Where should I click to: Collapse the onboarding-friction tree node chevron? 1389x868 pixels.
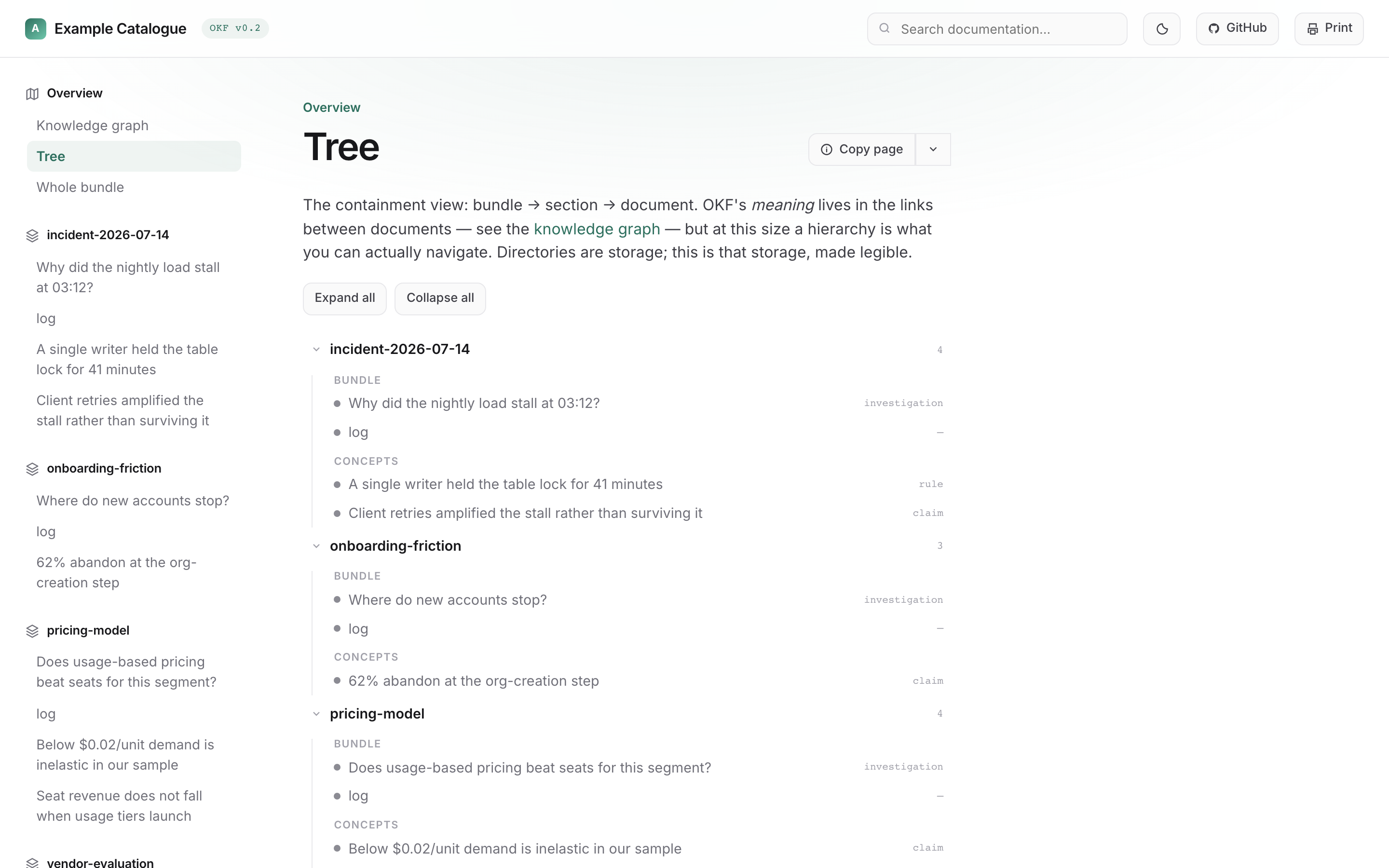[x=316, y=546]
